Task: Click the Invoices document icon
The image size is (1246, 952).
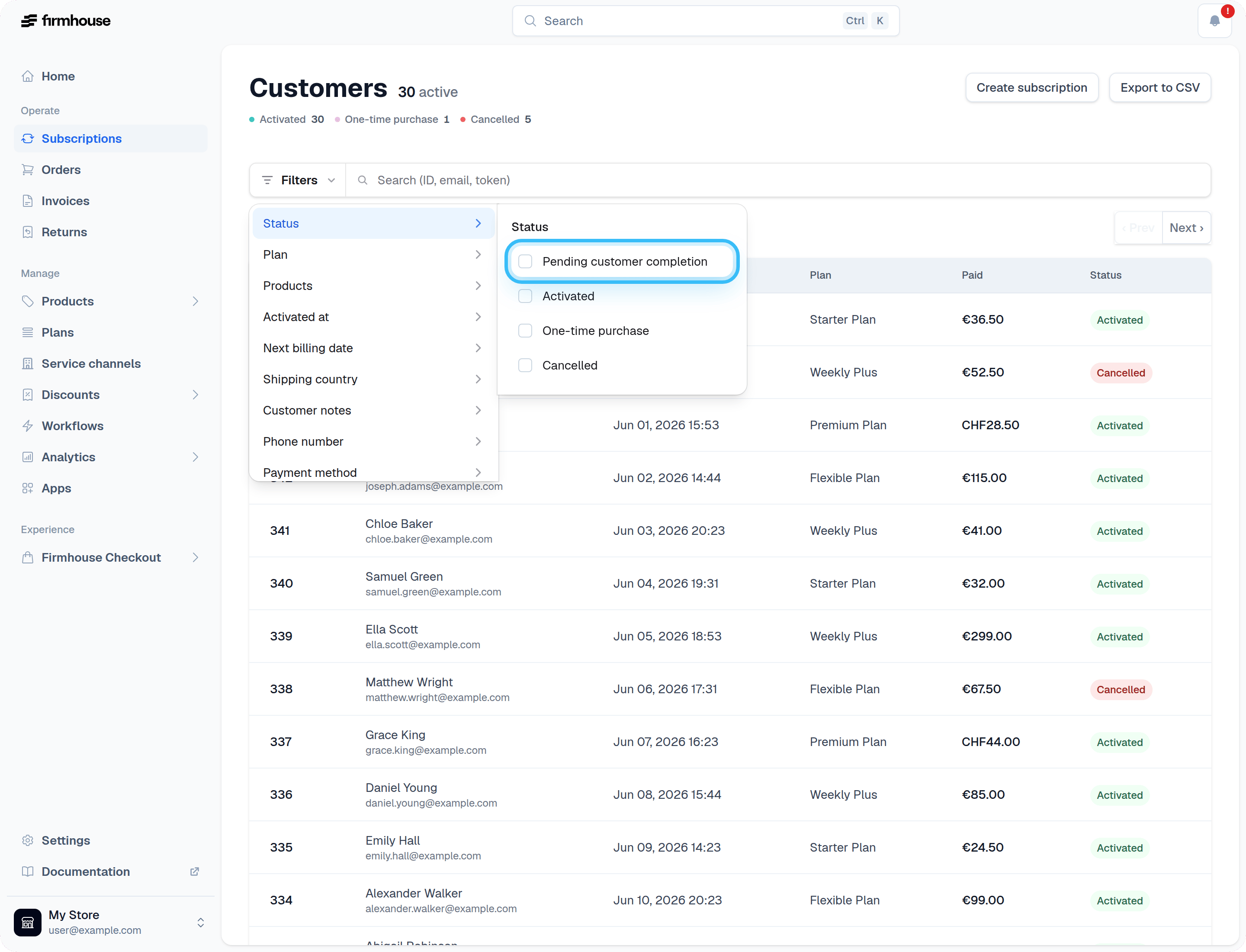Action: (27, 201)
